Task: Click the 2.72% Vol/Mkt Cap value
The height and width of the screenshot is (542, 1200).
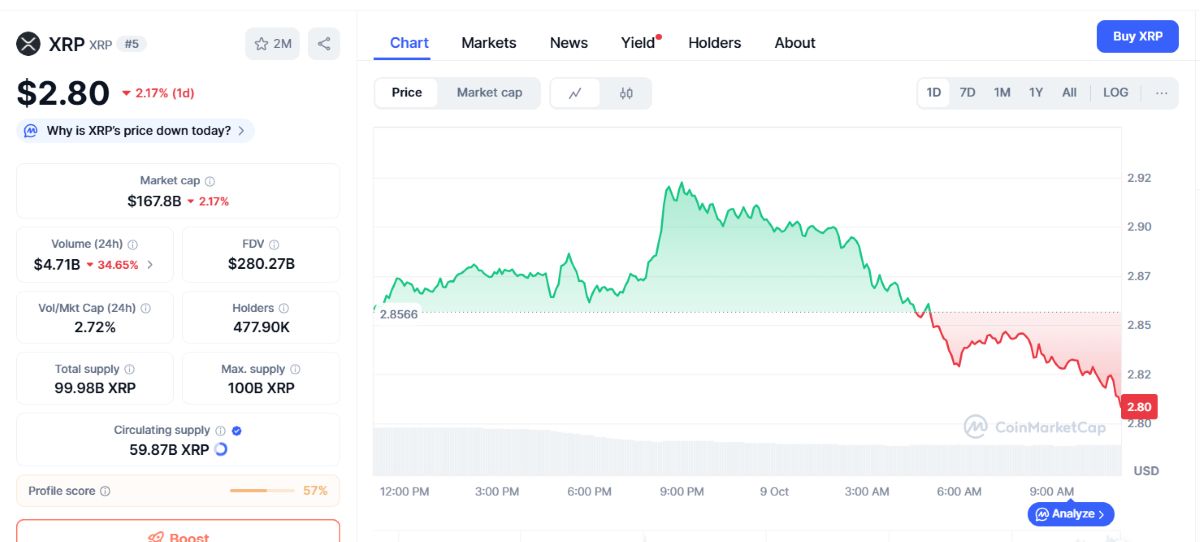Action: [95, 327]
